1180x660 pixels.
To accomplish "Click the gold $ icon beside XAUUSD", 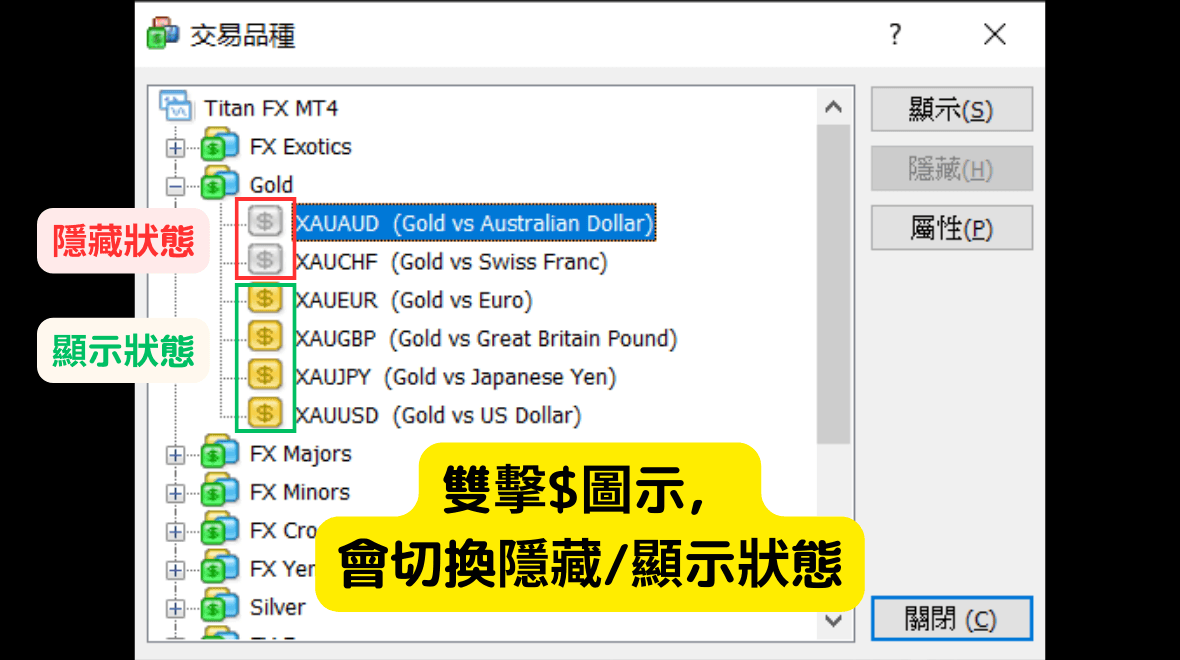I will tap(264, 414).
